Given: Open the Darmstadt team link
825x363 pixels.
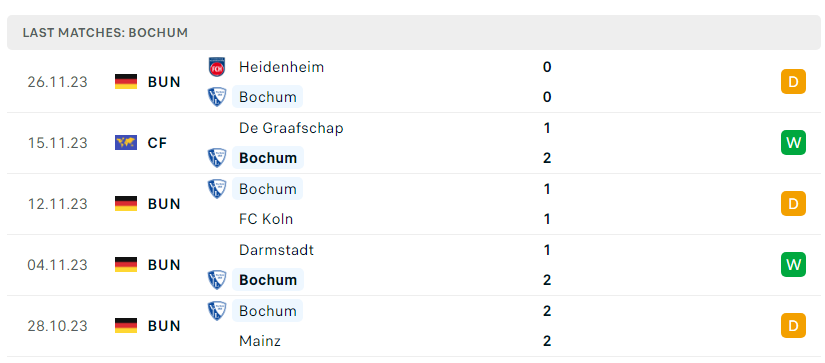Looking at the screenshot, I should point(276,249).
